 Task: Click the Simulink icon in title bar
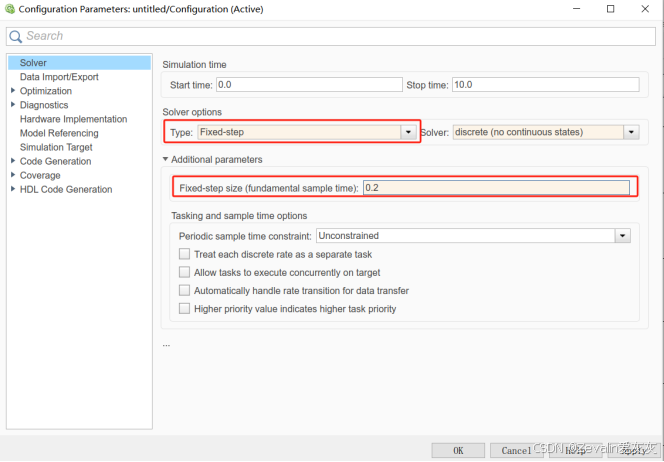(11, 9)
